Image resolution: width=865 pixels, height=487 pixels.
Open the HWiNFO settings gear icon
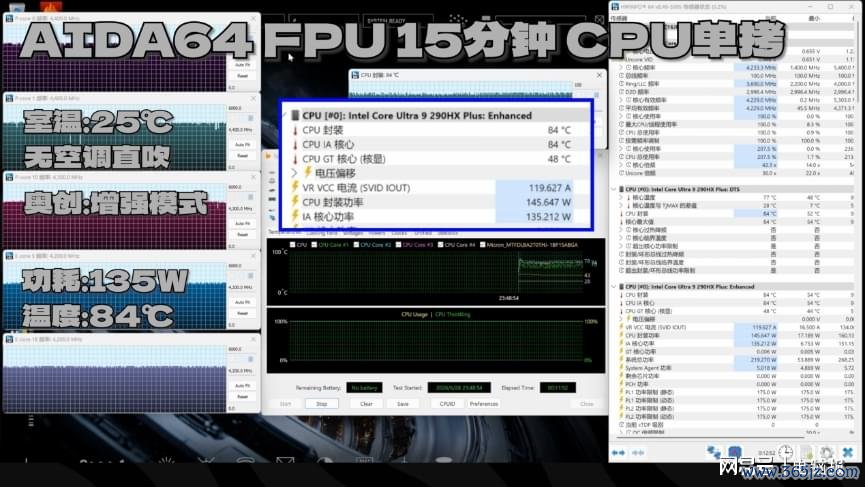point(826,453)
